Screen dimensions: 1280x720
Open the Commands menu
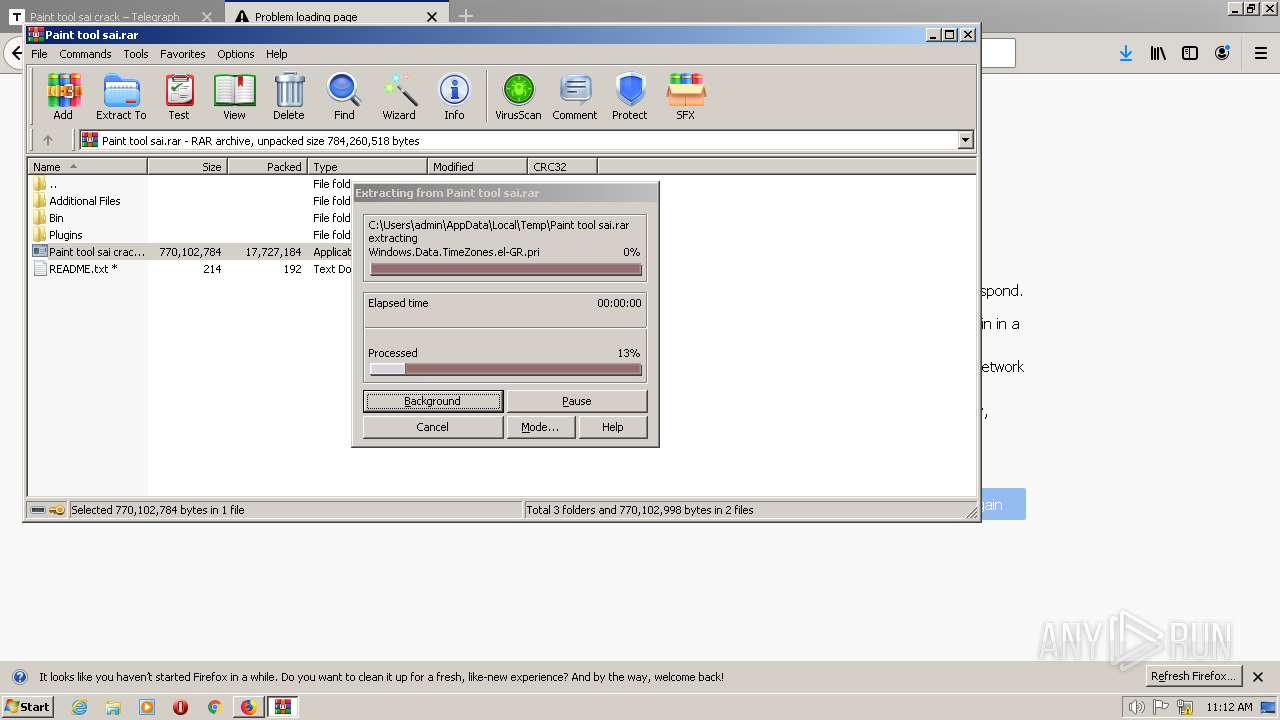tap(85, 54)
